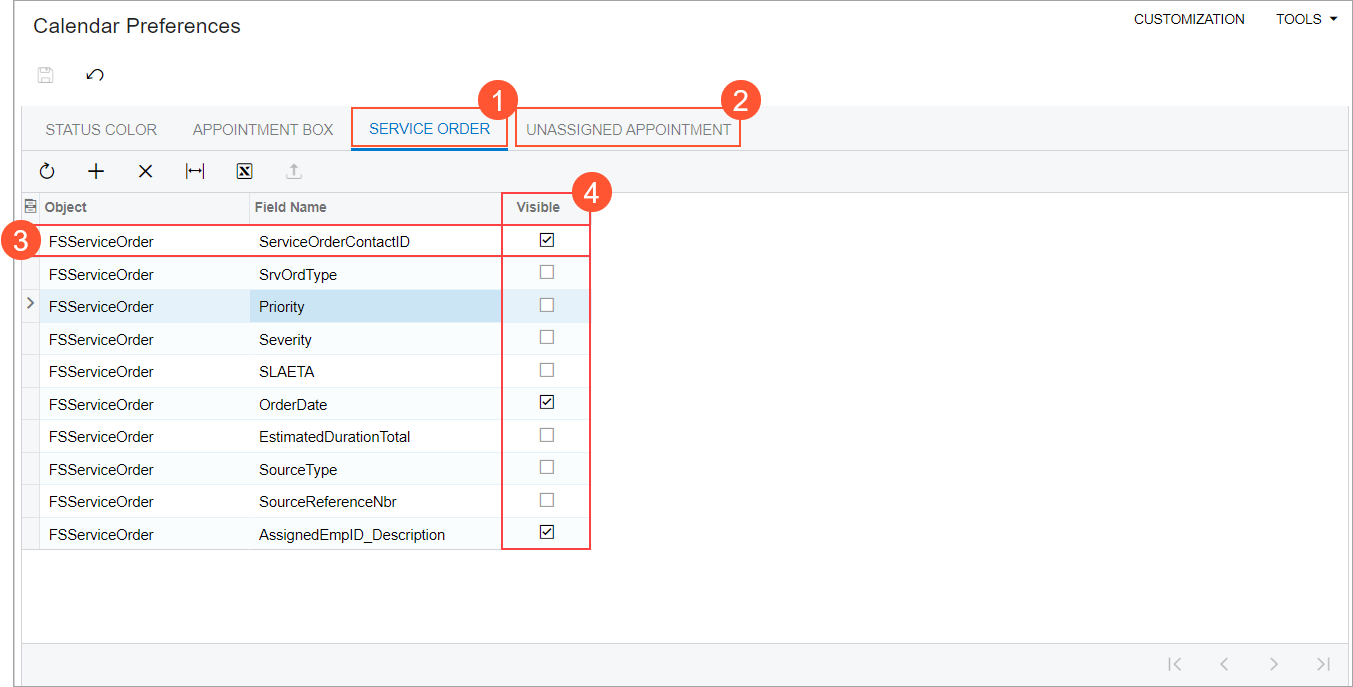Viewport: 1353px width, 687px height.
Task: Click the Customization menu link
Action: (1189, 19)
